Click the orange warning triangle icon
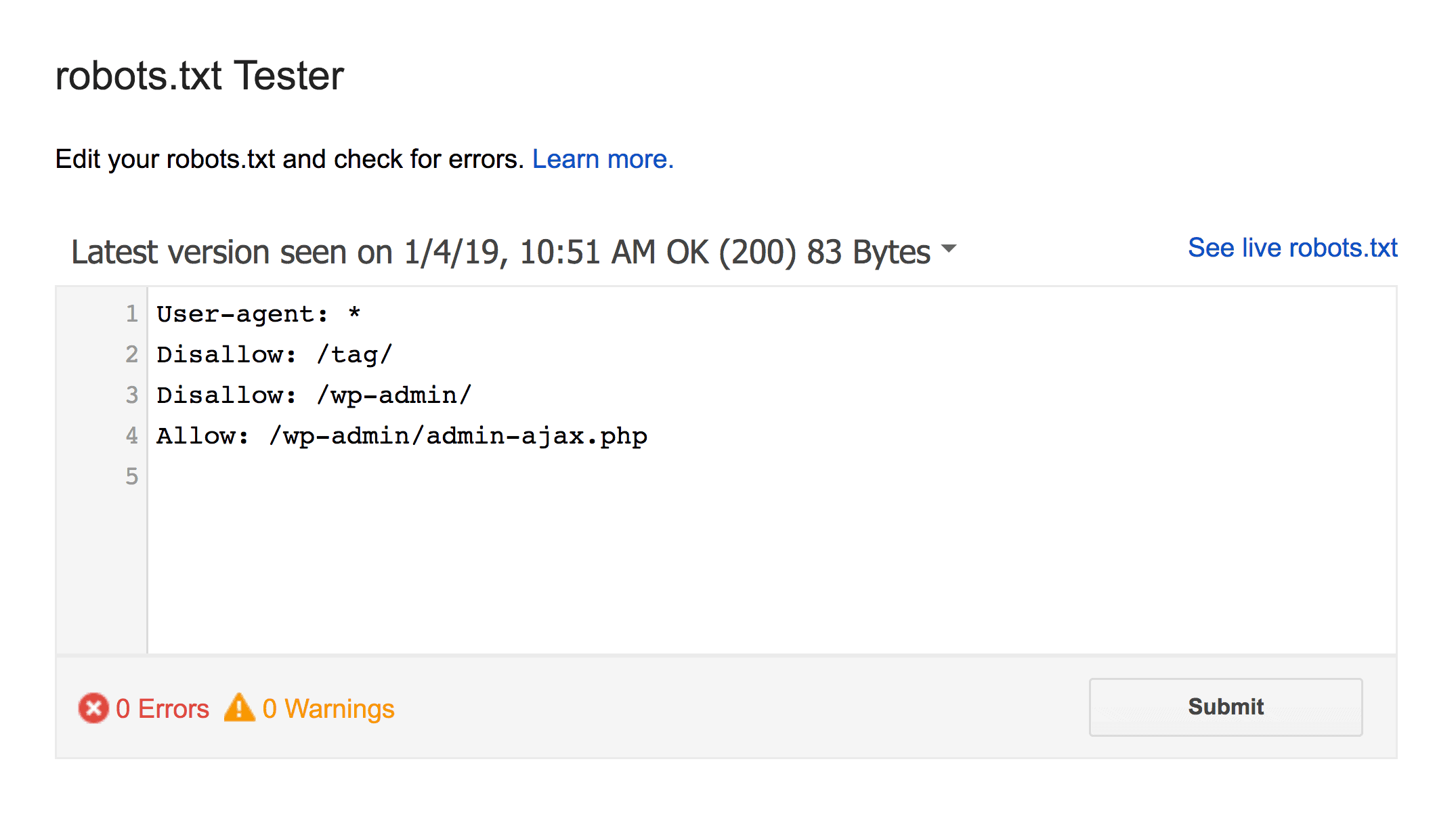This screenshot has height=814, width=1456. coord(241,708)
